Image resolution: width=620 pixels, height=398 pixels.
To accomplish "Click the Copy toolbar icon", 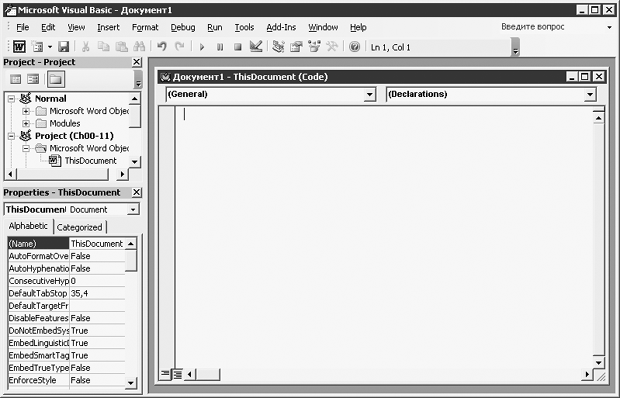I will pyautogui.click(x=103, y=47).
